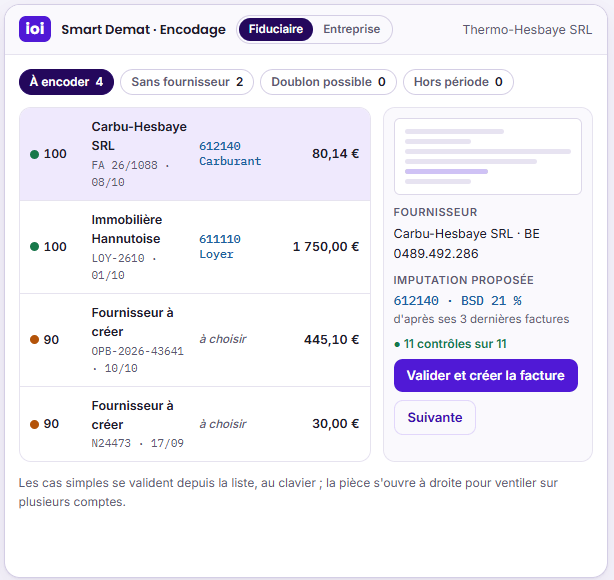Click the Suivante button

[x=435, y=417]
